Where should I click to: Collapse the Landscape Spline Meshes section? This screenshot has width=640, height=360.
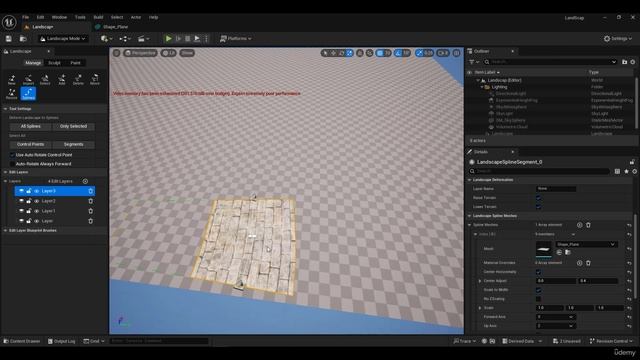tap(470, 216)
